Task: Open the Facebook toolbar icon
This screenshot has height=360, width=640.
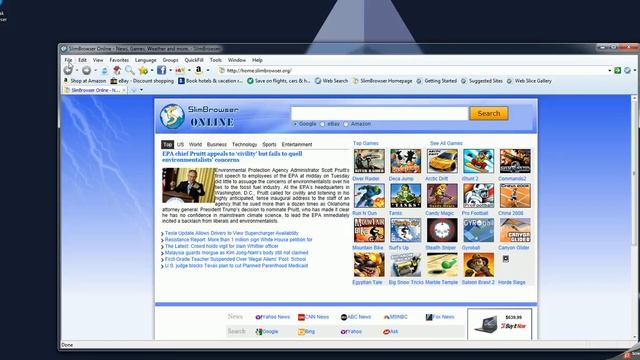Action: pos(162,70)
